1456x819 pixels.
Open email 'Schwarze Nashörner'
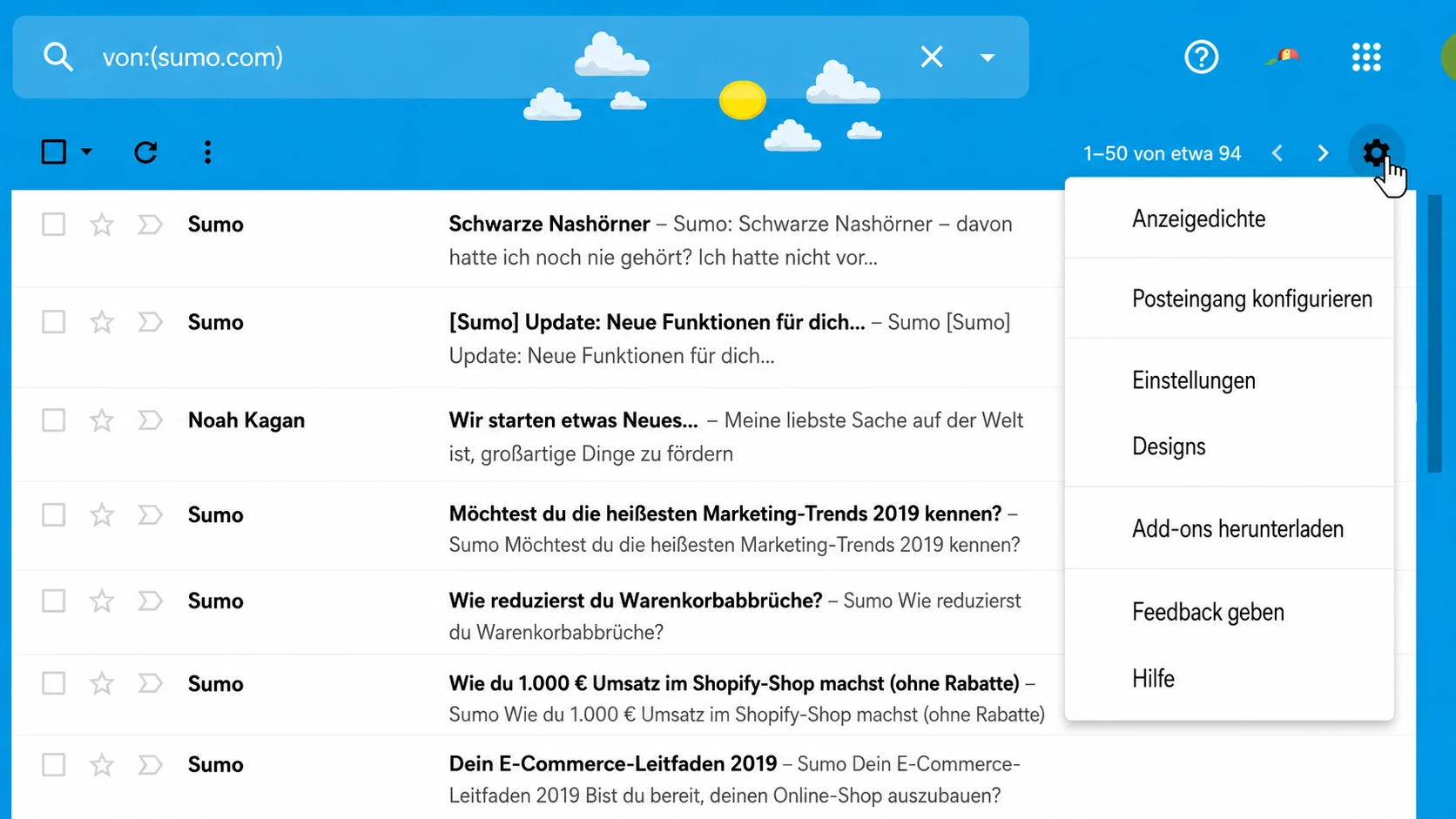(549, 225)
